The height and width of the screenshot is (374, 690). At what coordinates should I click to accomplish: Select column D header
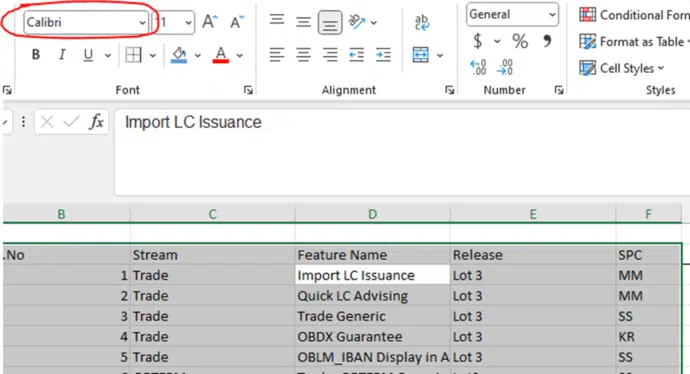tap(372, 214)
